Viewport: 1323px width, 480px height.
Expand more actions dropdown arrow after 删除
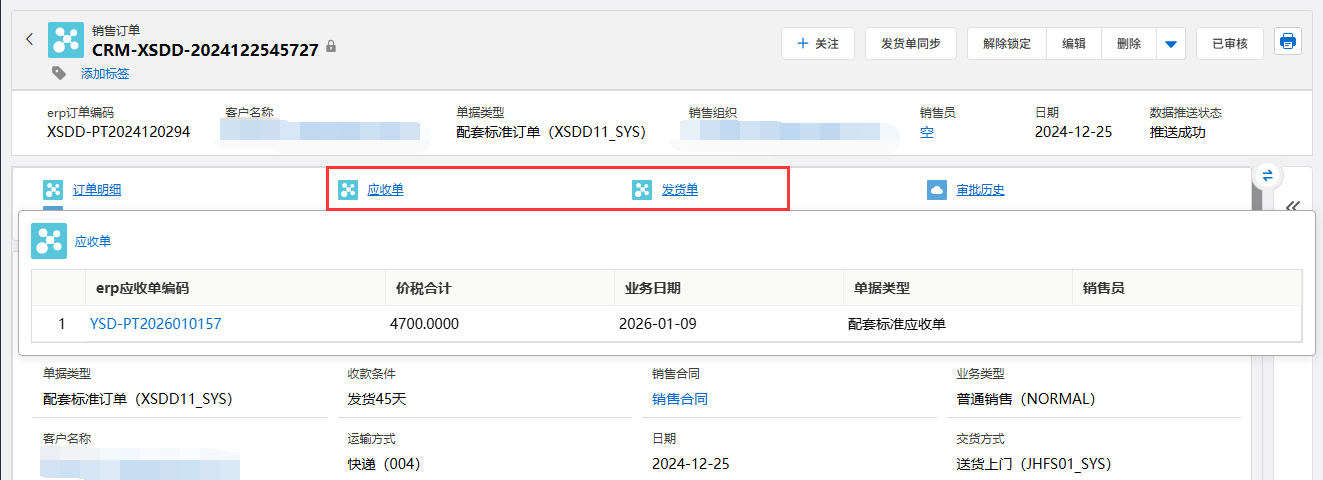[1171, 44]
